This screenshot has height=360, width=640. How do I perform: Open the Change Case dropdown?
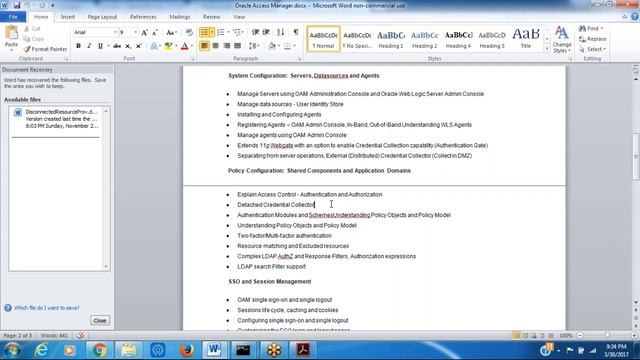pos(171,32)
